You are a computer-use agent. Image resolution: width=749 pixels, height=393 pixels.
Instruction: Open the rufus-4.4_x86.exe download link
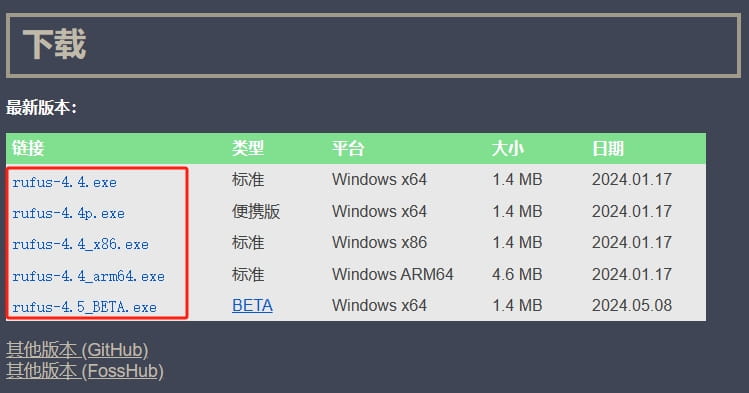click(x=80, y=244)
